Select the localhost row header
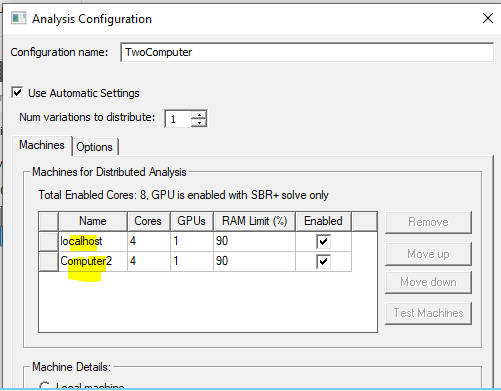 point(48,241)
